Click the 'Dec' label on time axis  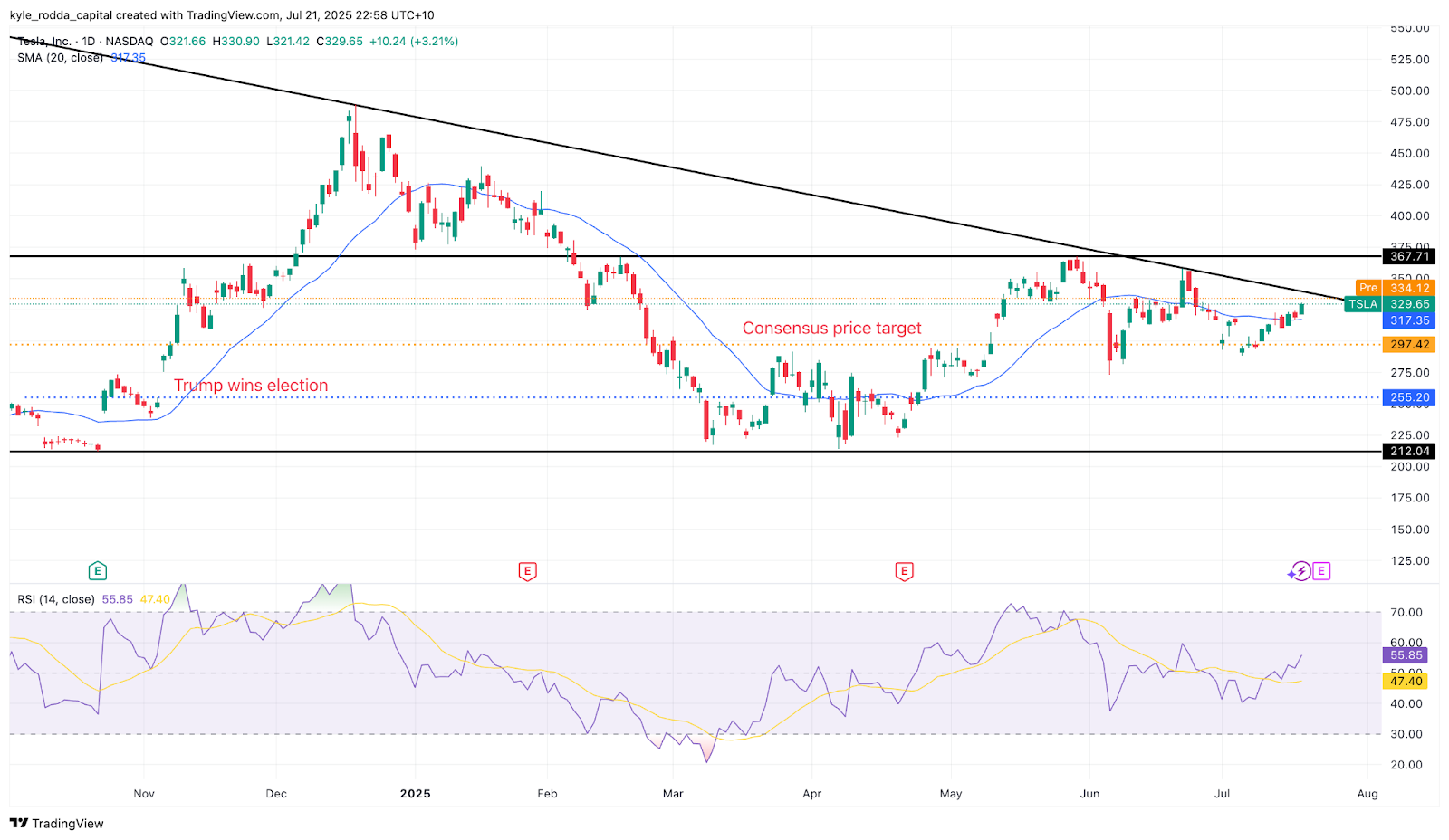point(276,794)
